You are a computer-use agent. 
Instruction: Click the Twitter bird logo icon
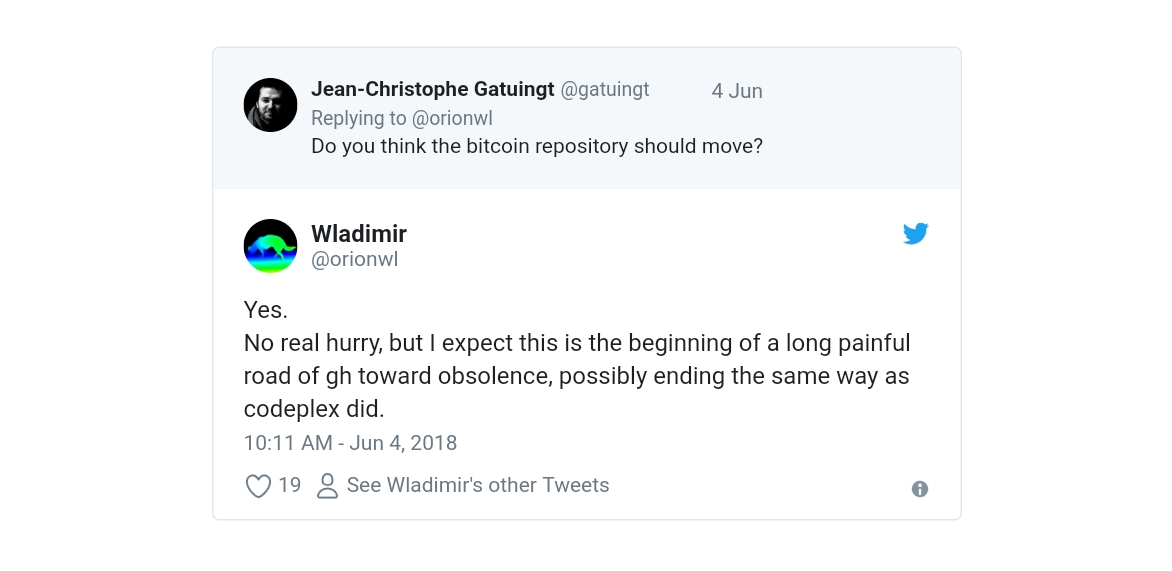click(915, 234)
